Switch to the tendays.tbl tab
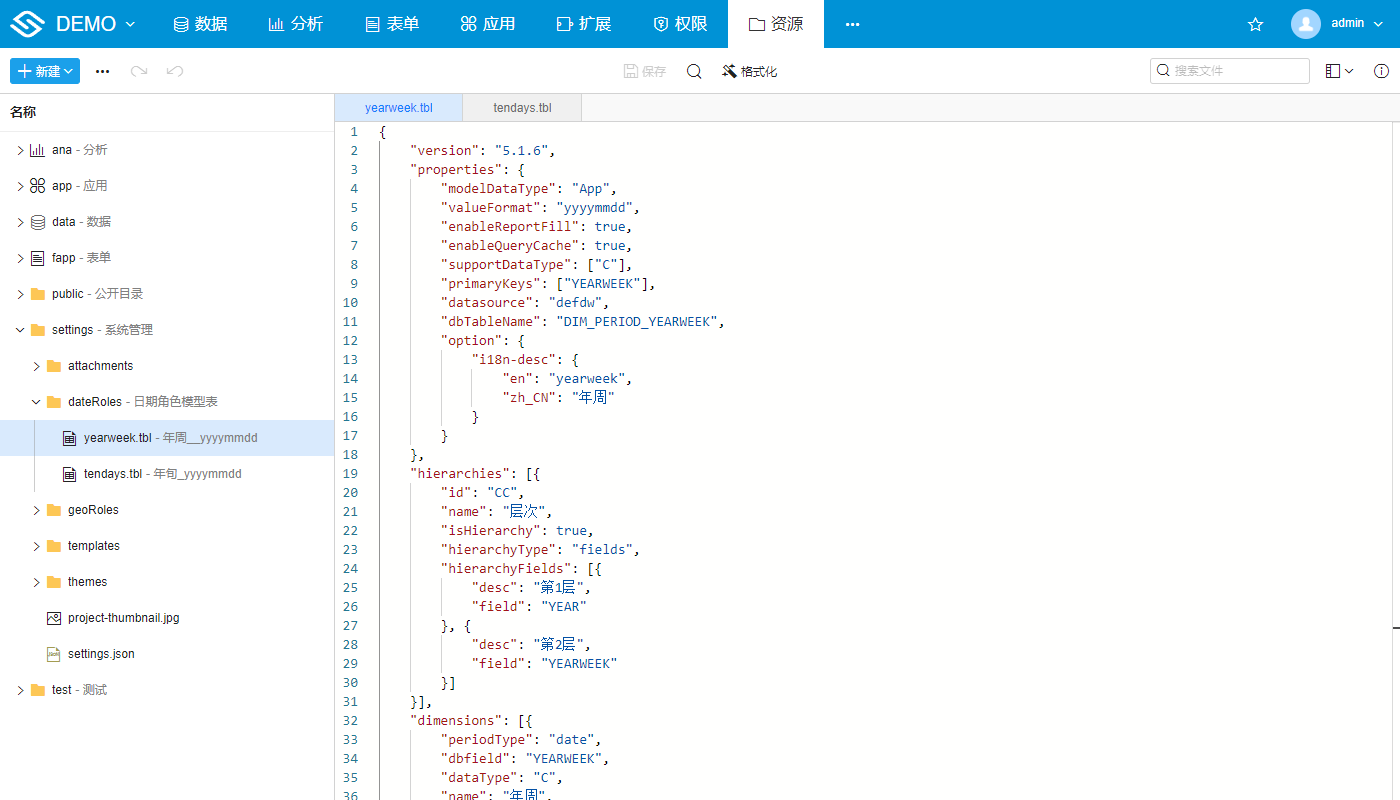 pos(522,107)
